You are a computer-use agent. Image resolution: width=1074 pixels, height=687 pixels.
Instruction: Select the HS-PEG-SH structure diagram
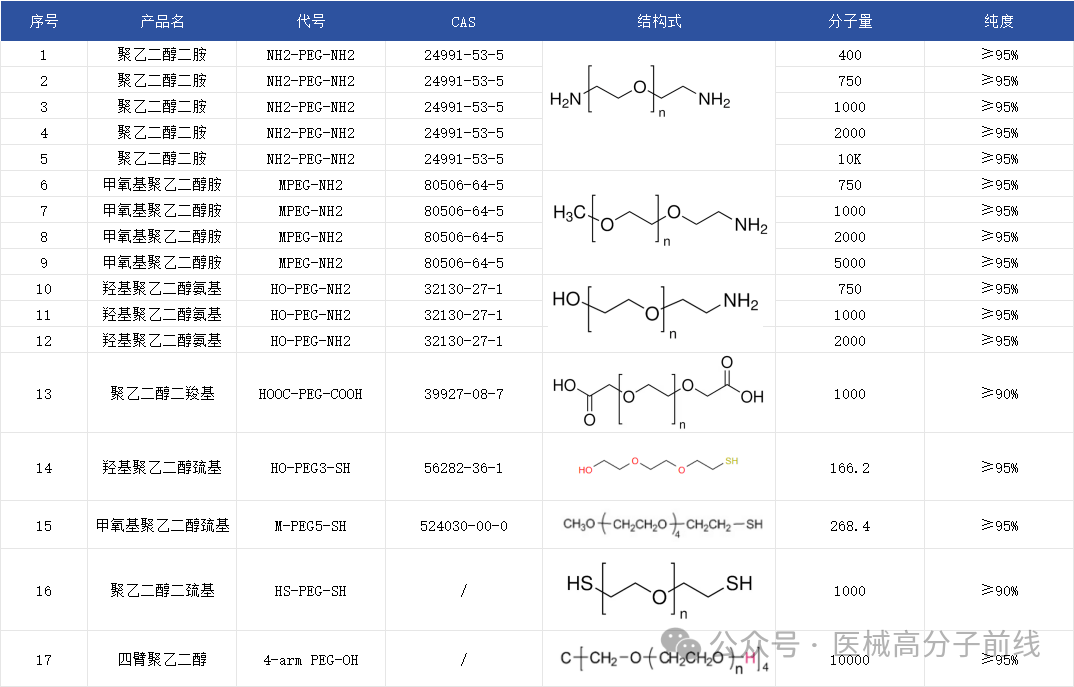[660, 590]
